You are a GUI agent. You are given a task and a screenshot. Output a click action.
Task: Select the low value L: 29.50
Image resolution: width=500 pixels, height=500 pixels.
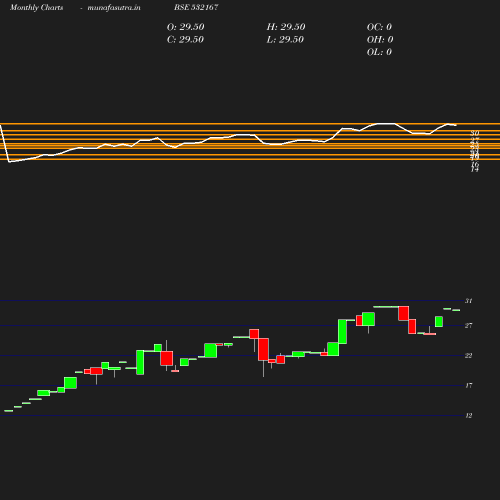click(285, 40)
